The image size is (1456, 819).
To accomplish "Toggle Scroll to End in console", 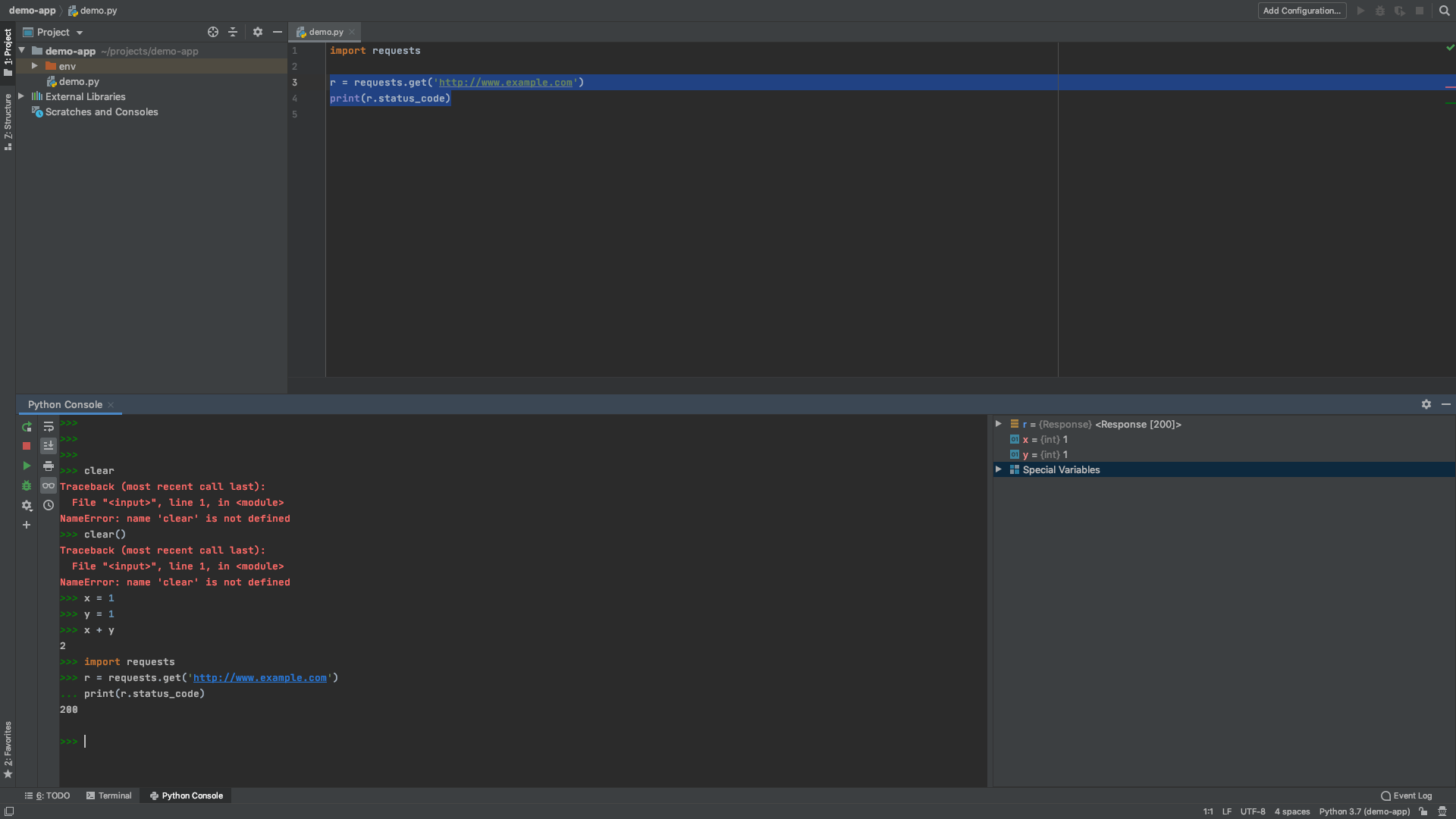I will point(49,446).
